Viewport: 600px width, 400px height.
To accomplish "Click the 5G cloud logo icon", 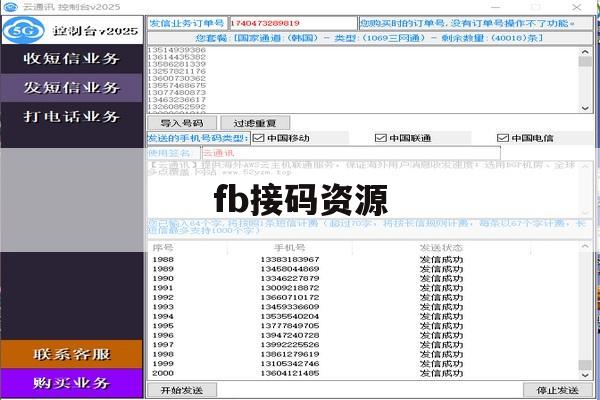I will (24, 30).
